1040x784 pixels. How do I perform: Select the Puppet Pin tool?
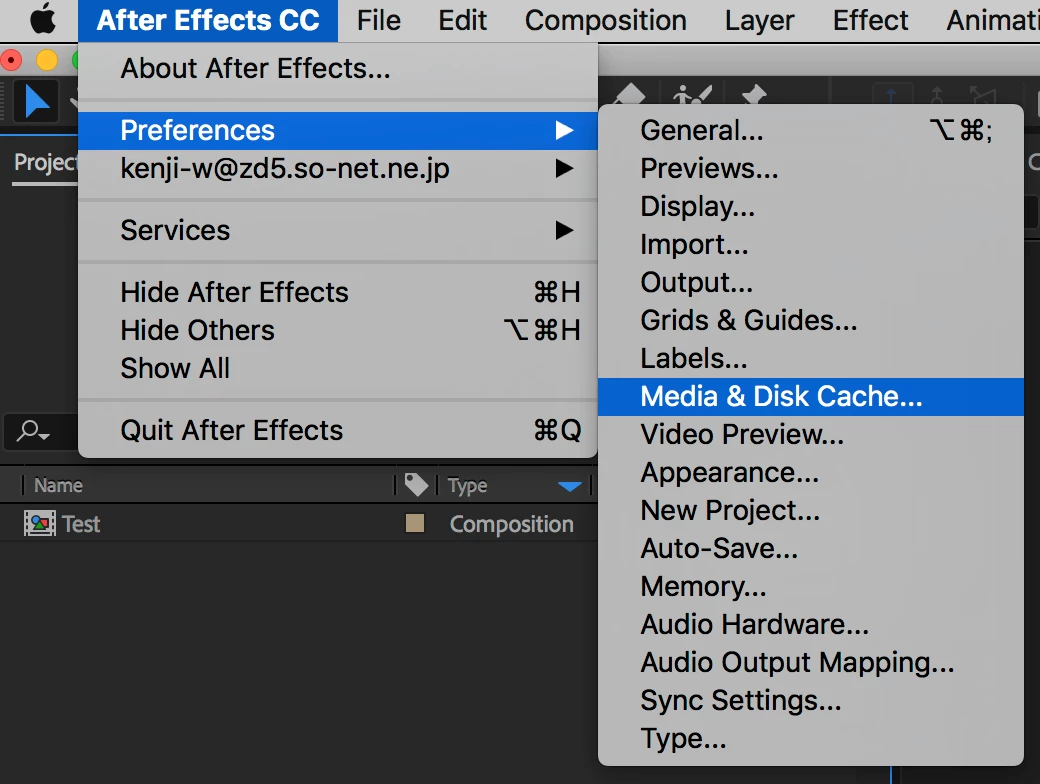click(x=754, y=94)
